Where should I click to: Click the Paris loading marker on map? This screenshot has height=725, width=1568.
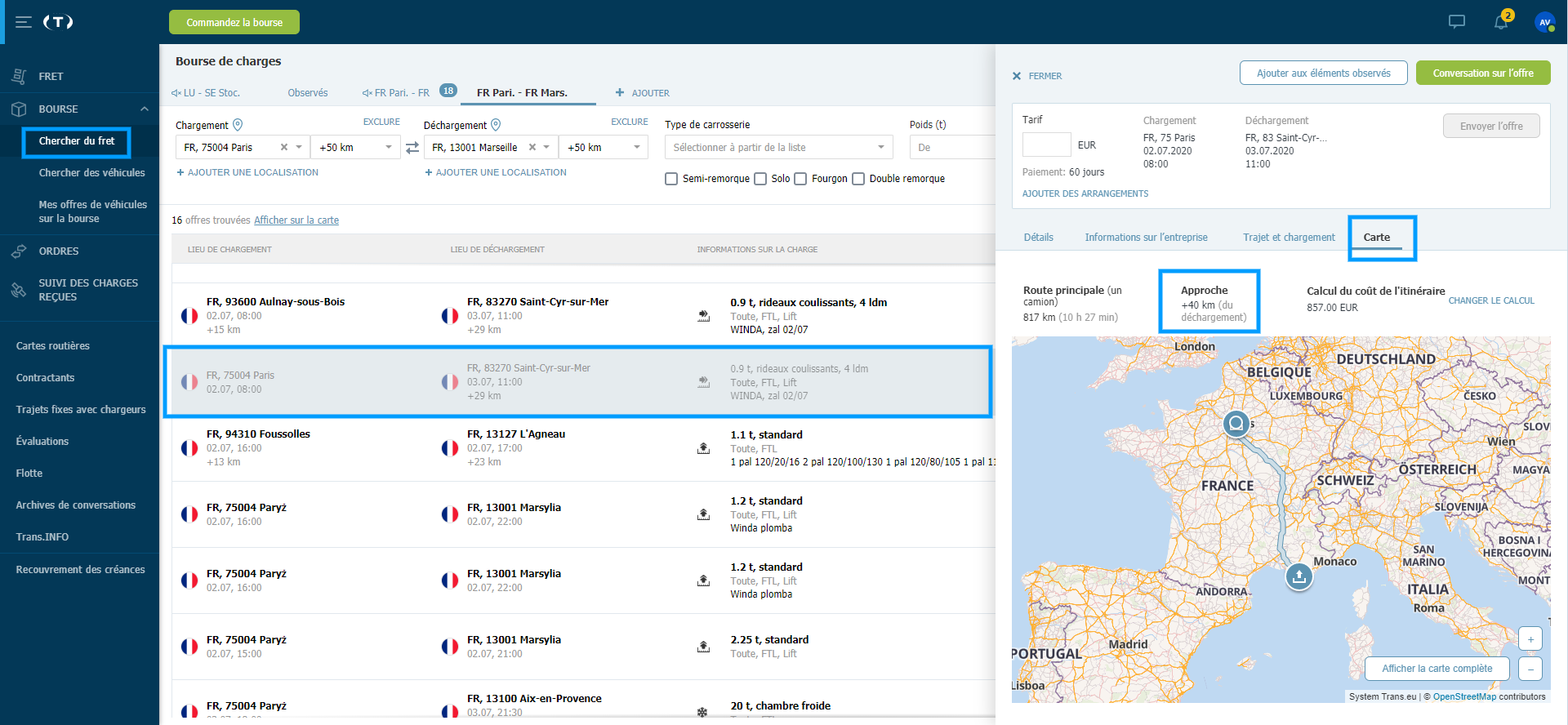1236,424
